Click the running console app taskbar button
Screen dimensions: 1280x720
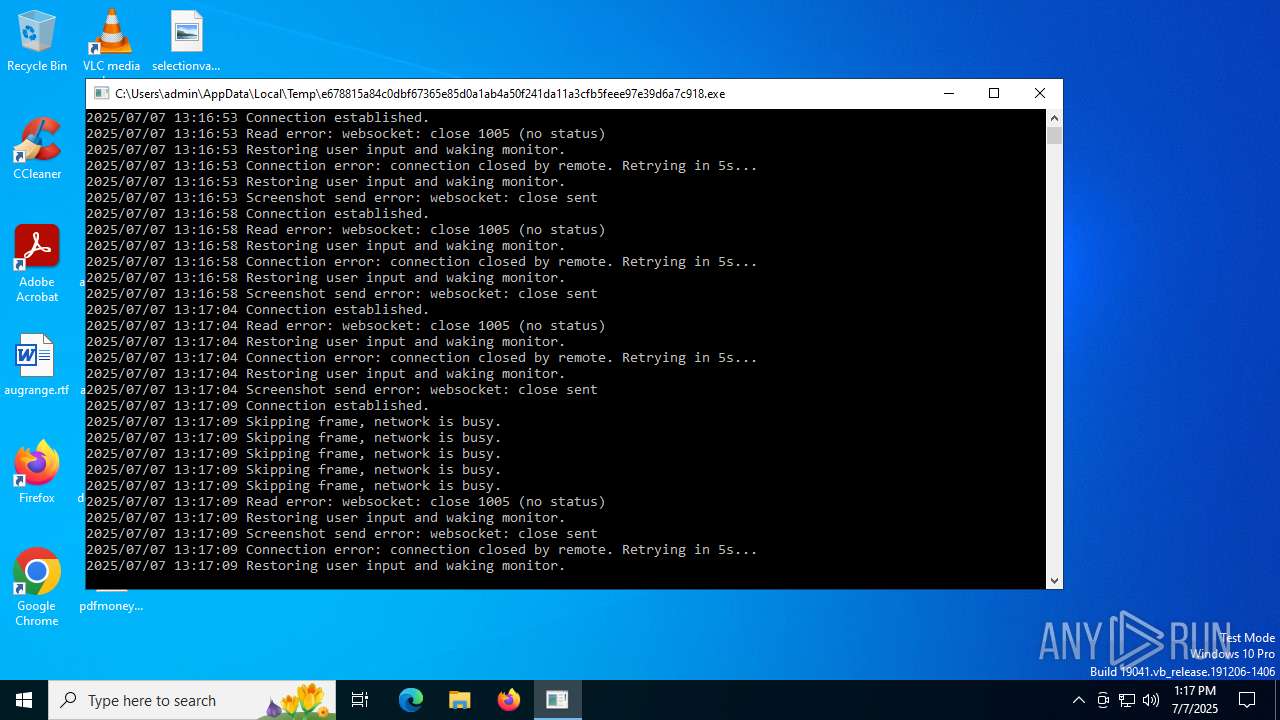[x=557, y=700]
